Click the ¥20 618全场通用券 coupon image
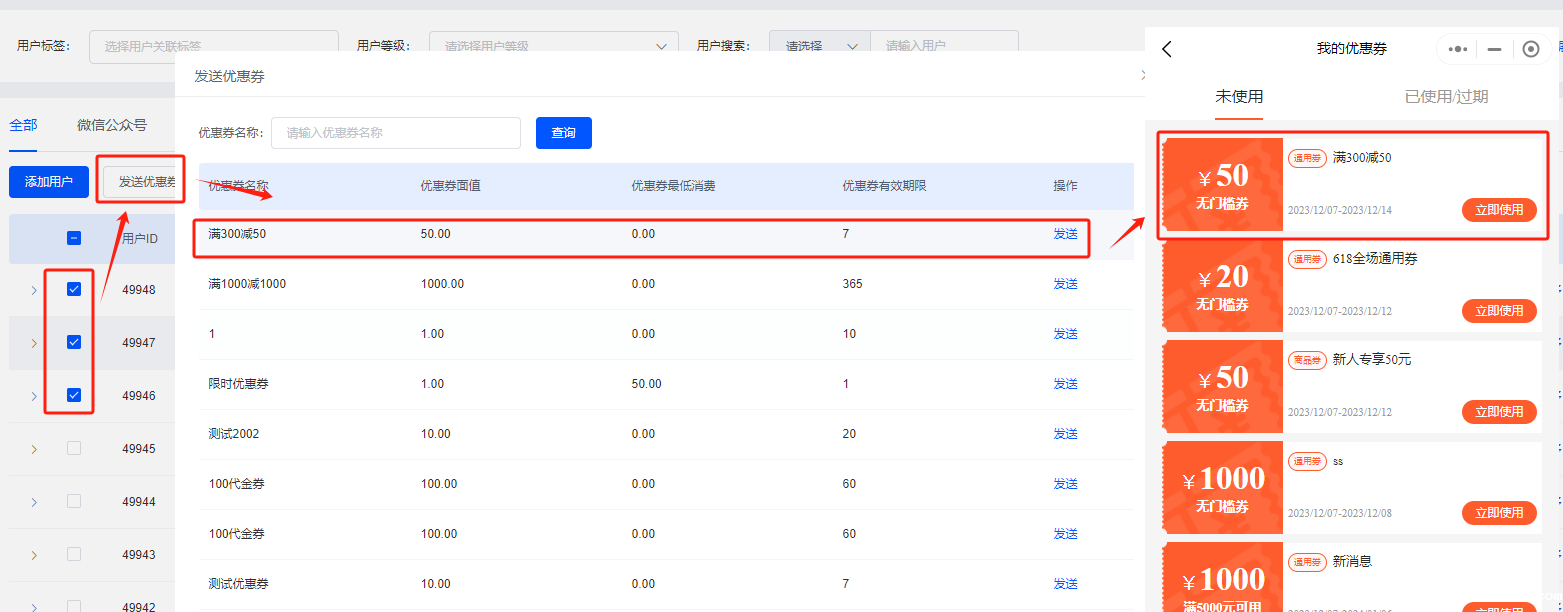The height and width of the screenshot is (612, 1563). 1223,286
